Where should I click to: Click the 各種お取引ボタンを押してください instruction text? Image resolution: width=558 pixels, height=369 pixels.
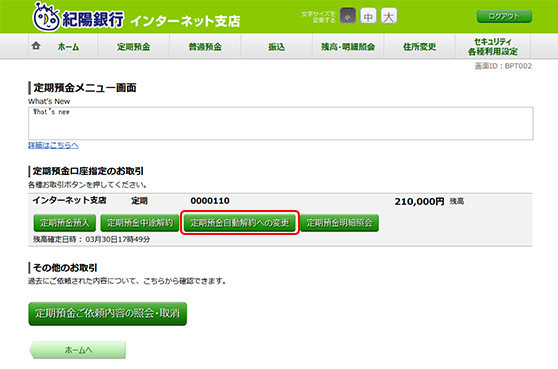tap(87, 185)
